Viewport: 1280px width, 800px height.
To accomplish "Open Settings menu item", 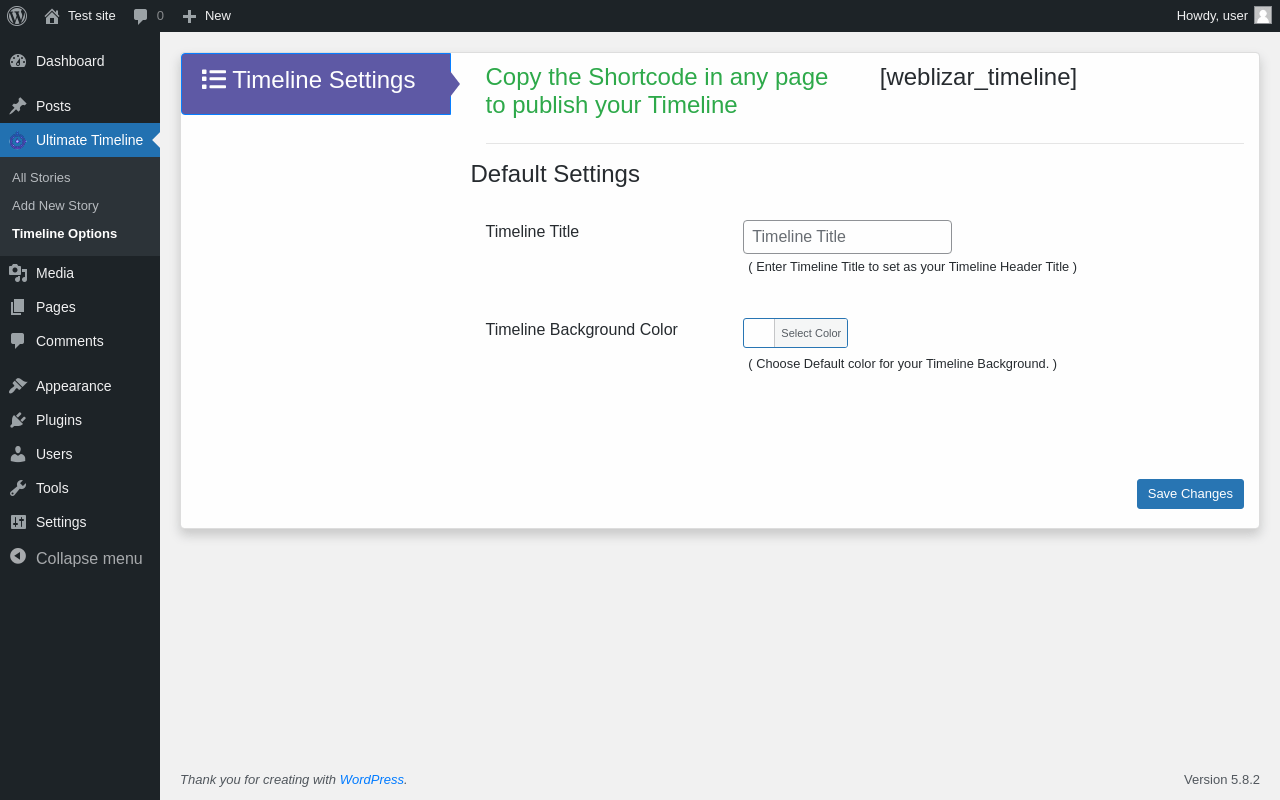I will (80, 522).
